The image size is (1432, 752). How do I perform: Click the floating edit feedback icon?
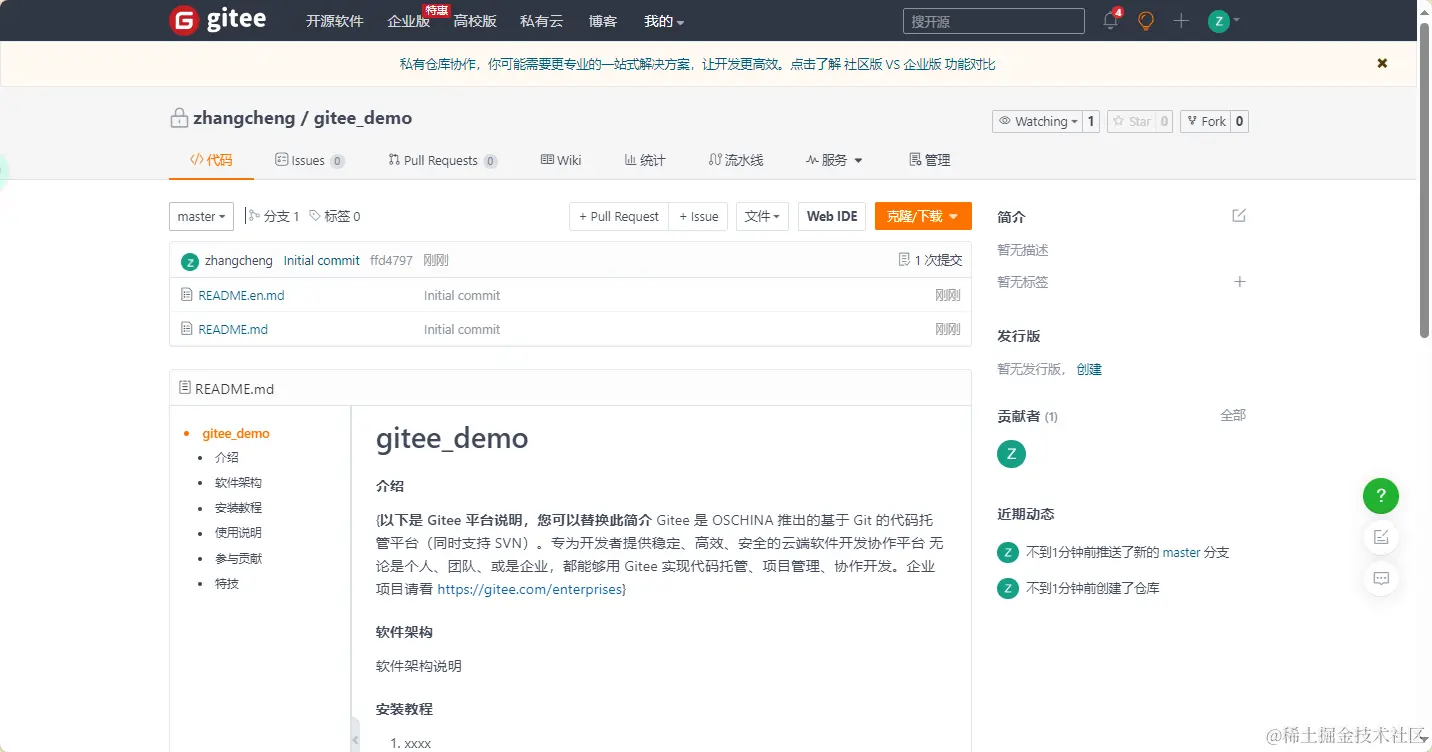1381,537
